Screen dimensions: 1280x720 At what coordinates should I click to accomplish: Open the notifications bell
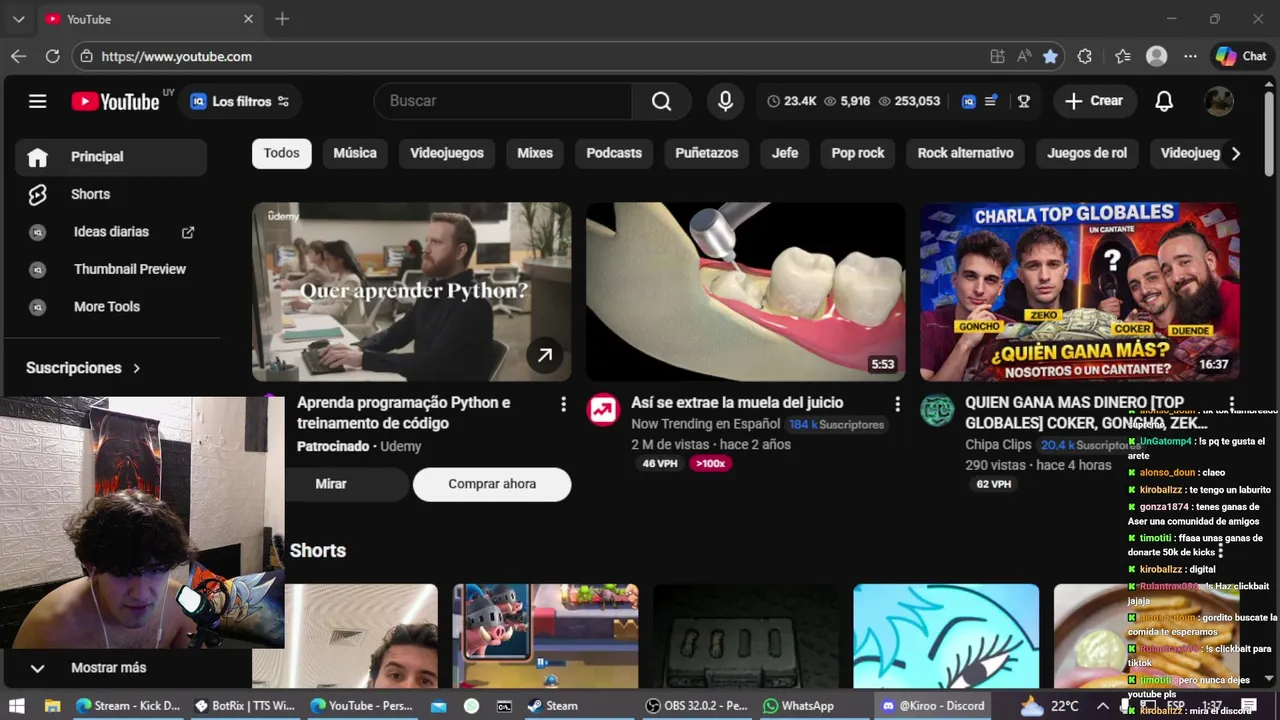pos(1164,101)
